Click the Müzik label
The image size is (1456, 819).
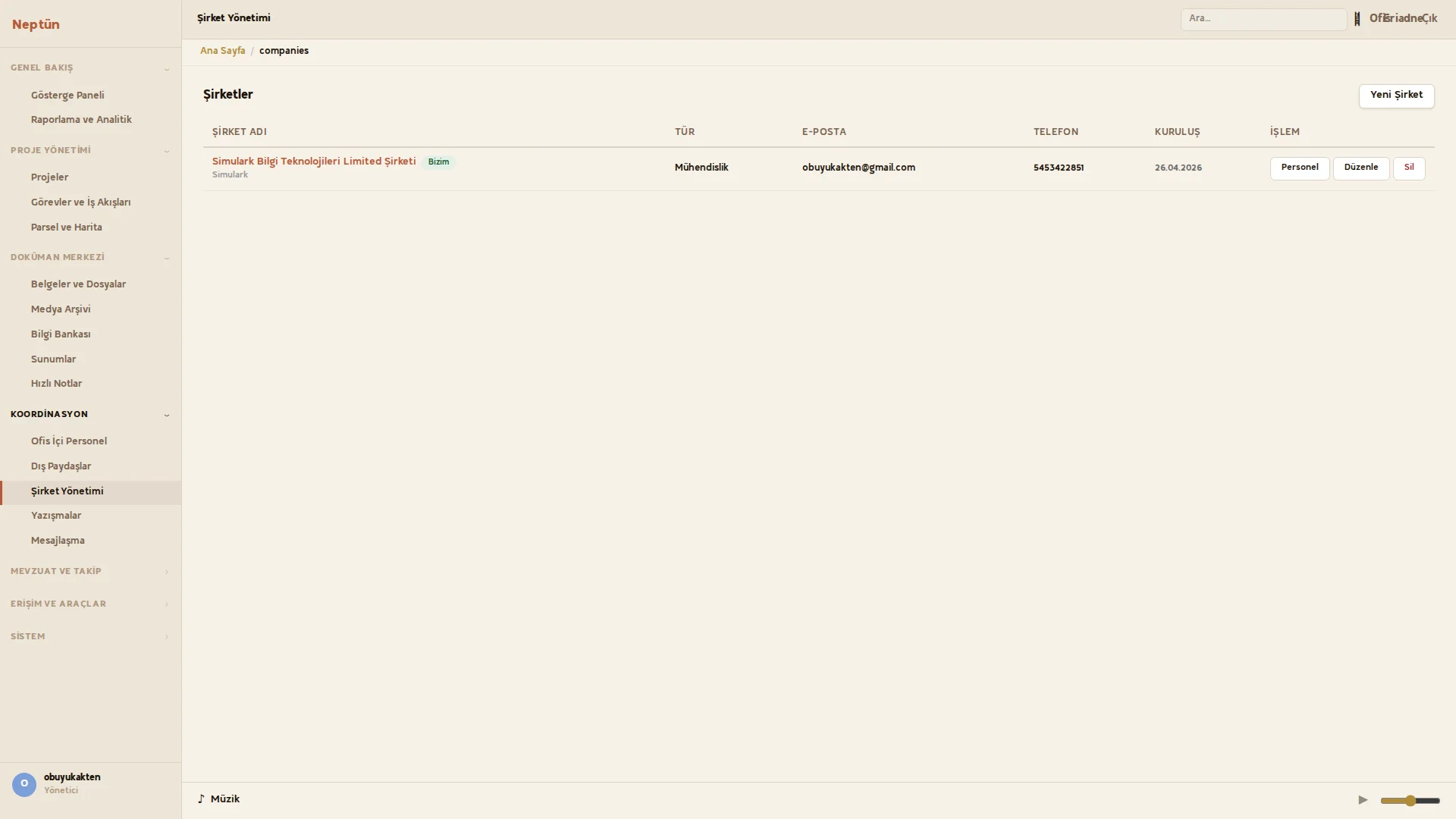coord(224,799)
